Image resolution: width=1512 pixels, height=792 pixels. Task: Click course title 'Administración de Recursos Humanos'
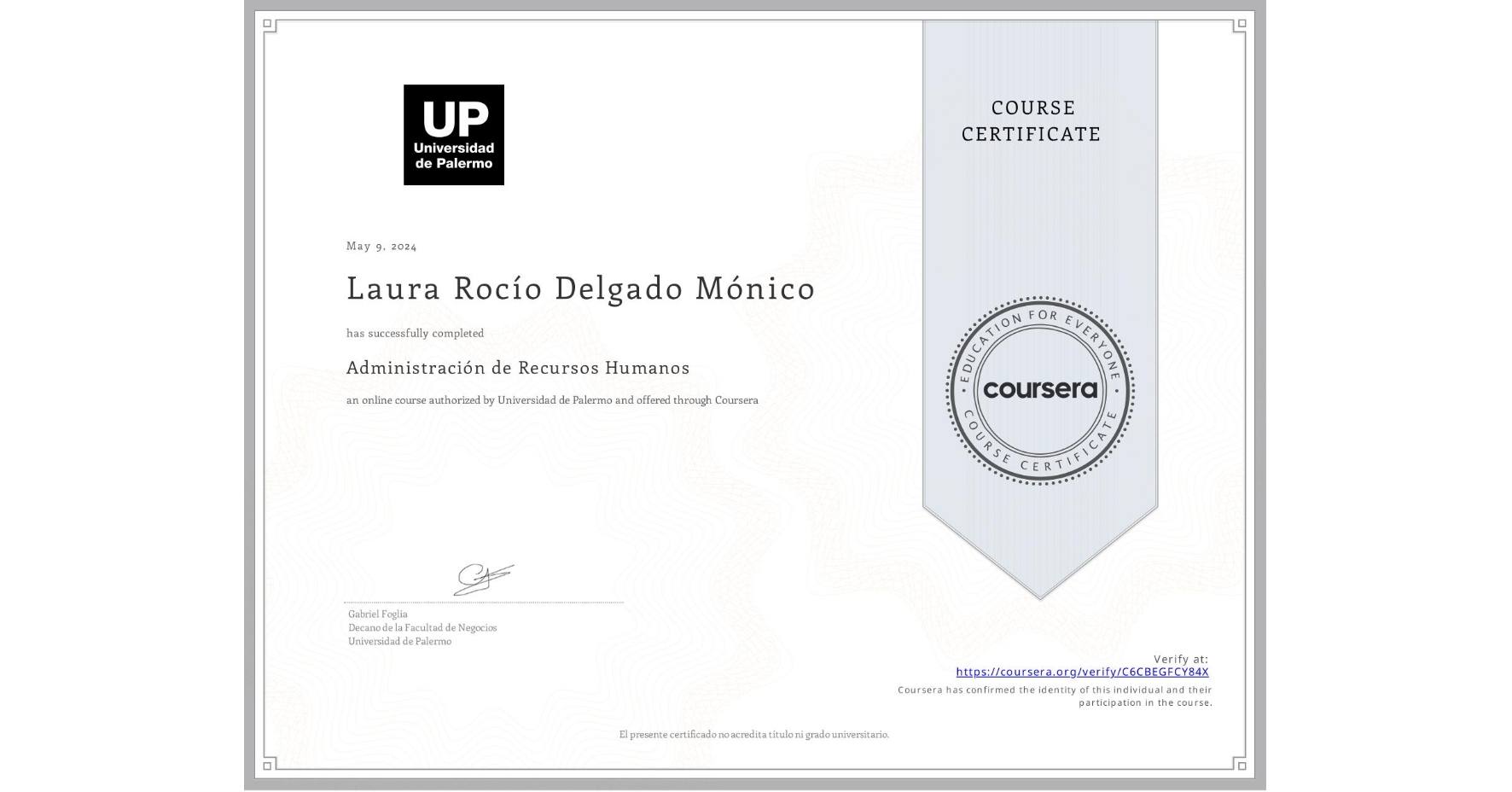[x=518, y=368]
